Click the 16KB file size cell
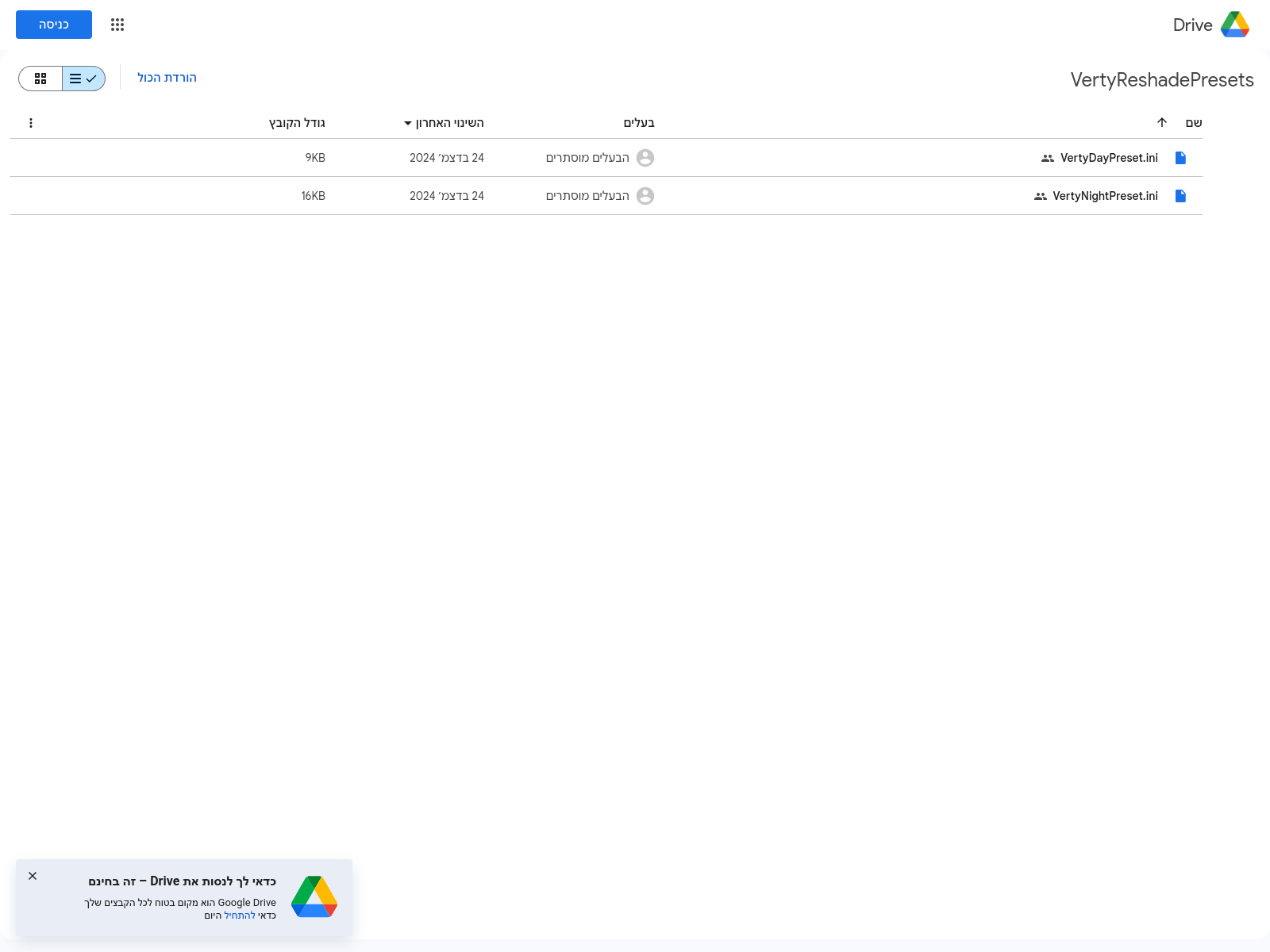The image size is (1270, 952). click(x=313, y=196)
